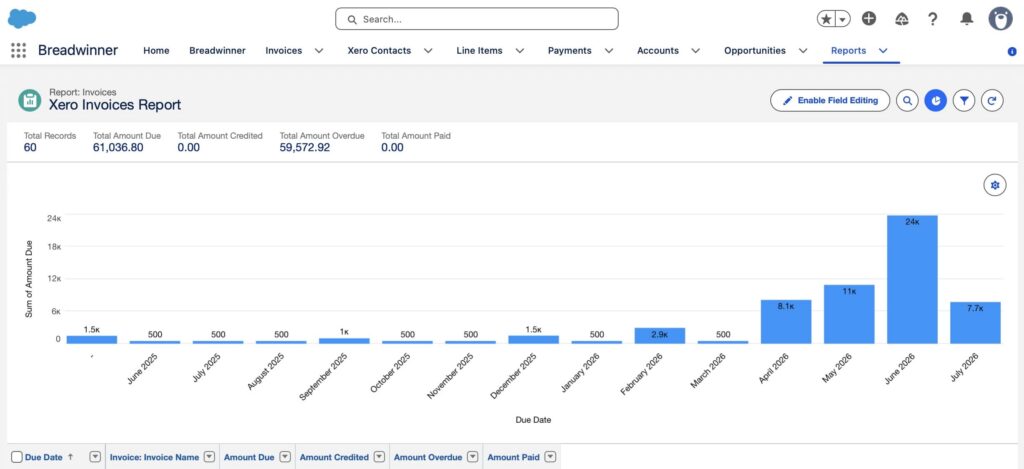Image resolution: width=1024 pixels, height=469 pixels.
Task: Click the Total Records value 60
Action: tap(30, 148)
